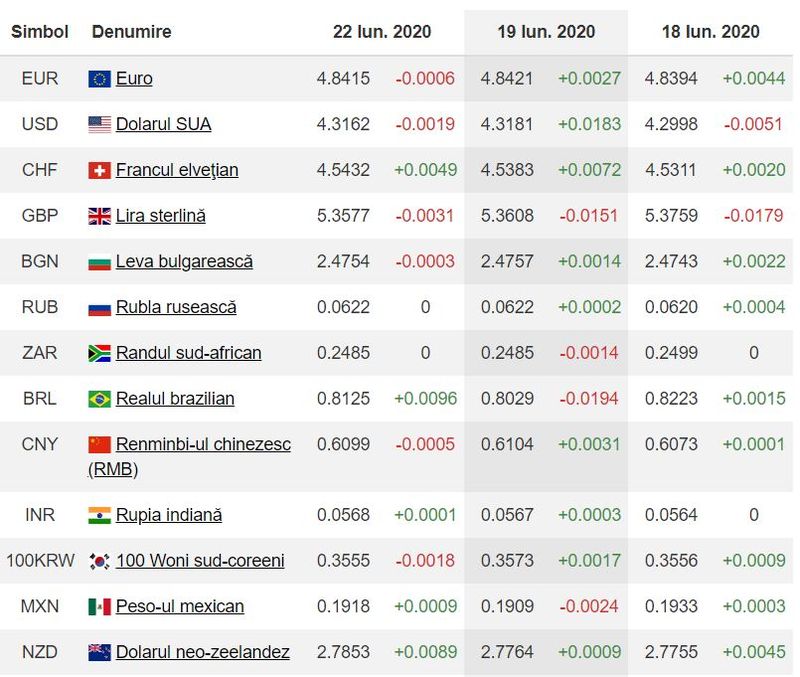
Task: Open the Randul sud-african link
Action: [188, 353]
